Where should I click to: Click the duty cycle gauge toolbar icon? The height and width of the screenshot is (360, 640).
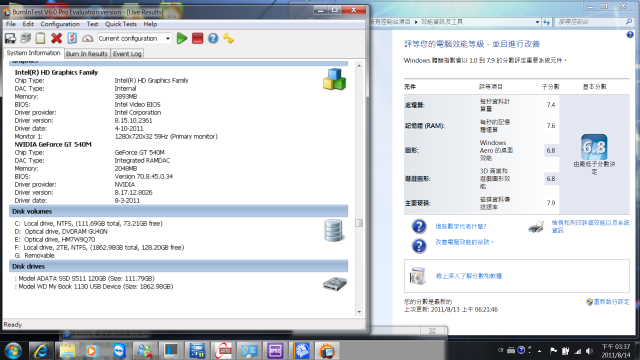87,38
